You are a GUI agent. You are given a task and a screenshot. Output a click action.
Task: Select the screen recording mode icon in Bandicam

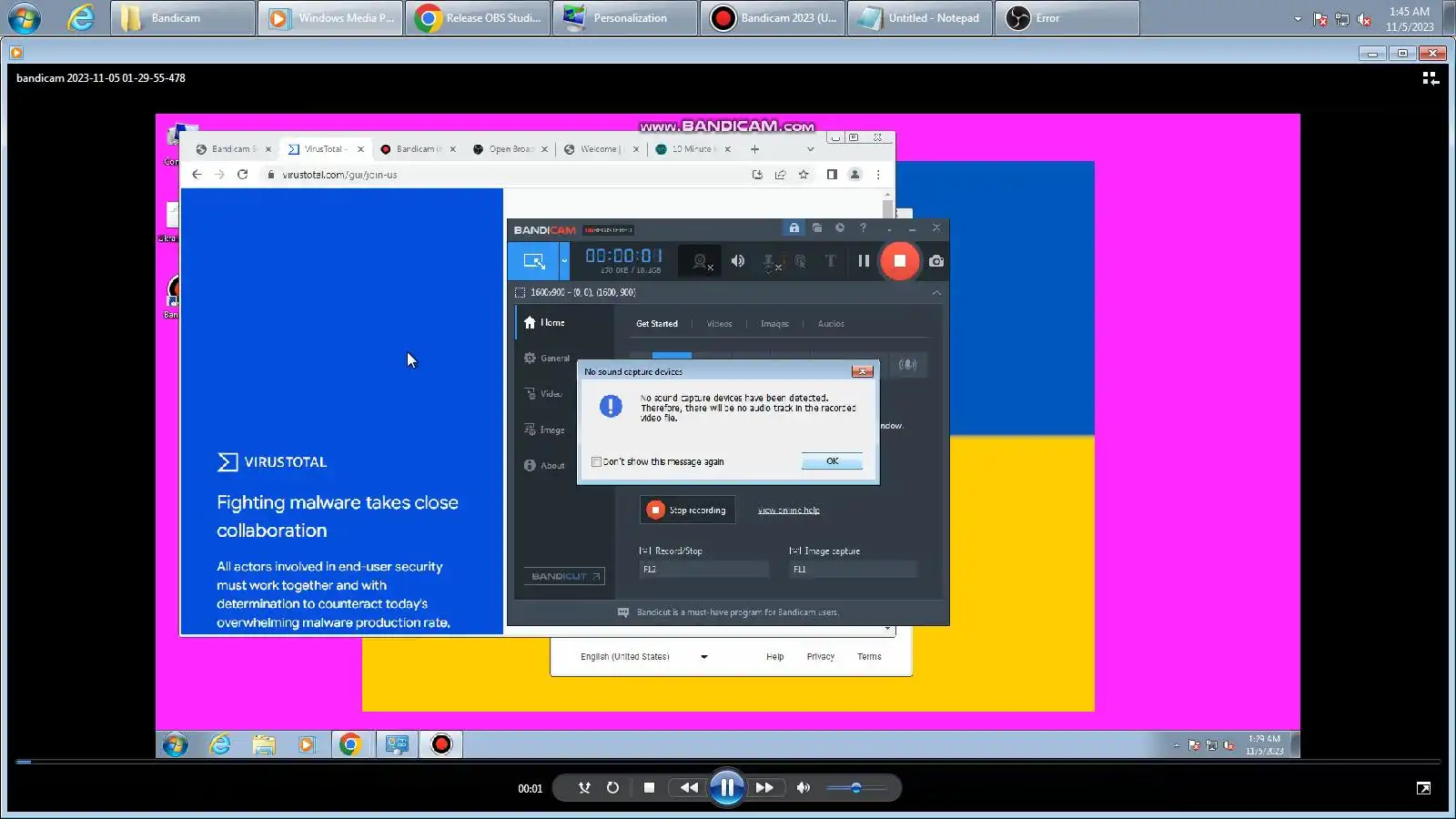pyautogui.click(x=534, y=261)
